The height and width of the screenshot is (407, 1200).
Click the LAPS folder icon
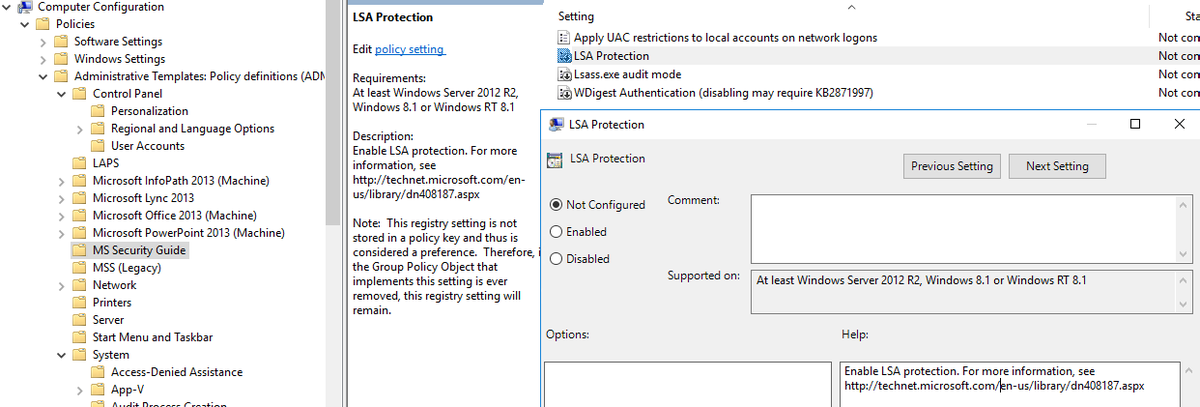click(x=80, y=163)
